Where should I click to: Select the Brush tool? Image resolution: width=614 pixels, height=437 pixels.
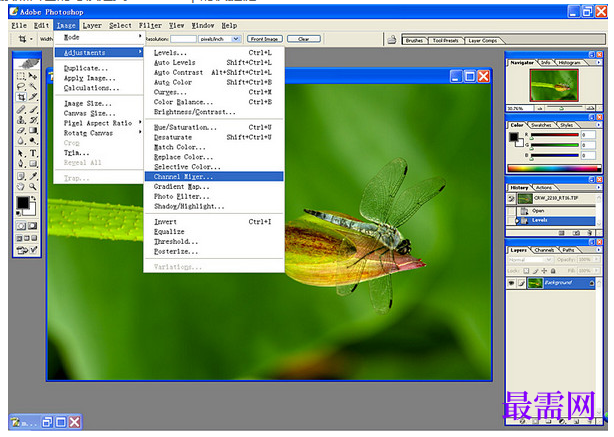pyautogui.click(x=33, y=109)
